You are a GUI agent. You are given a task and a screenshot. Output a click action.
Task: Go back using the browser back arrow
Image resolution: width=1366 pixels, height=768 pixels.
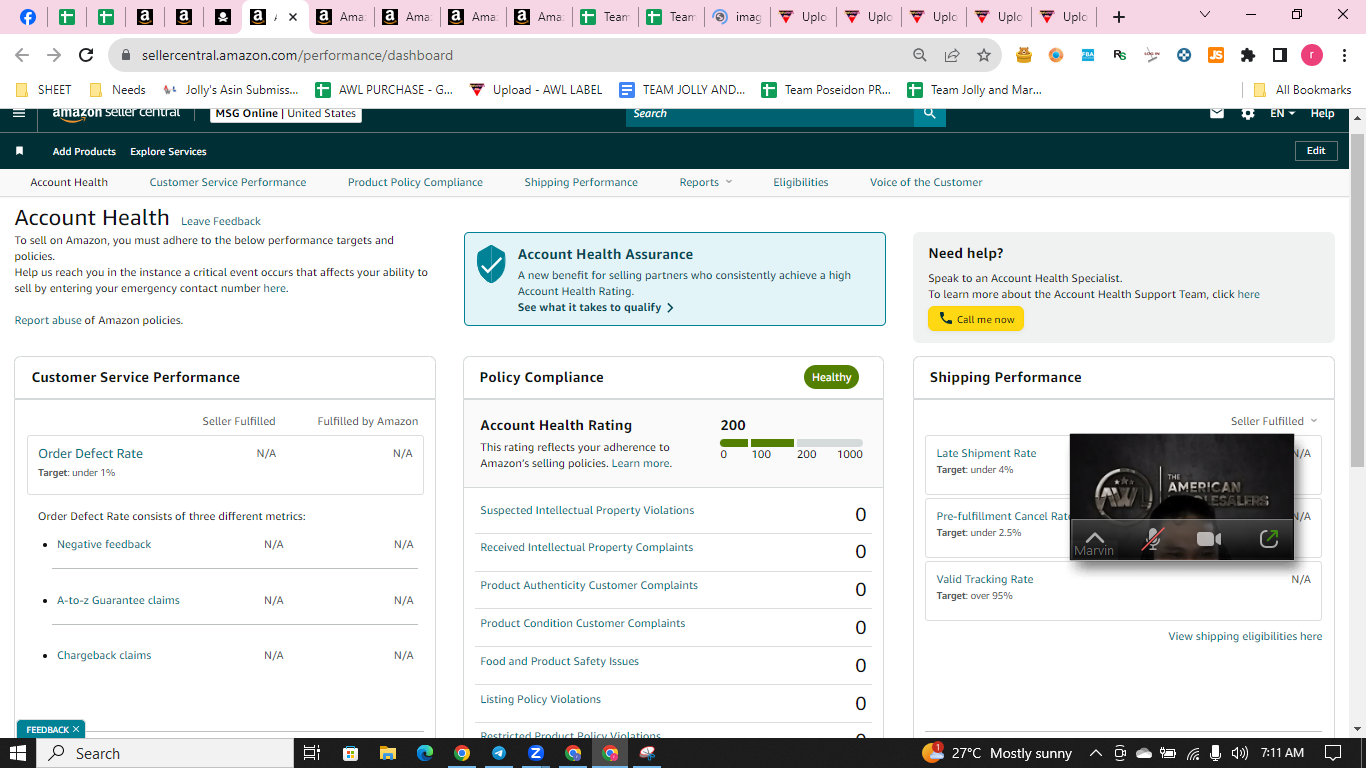22,55
